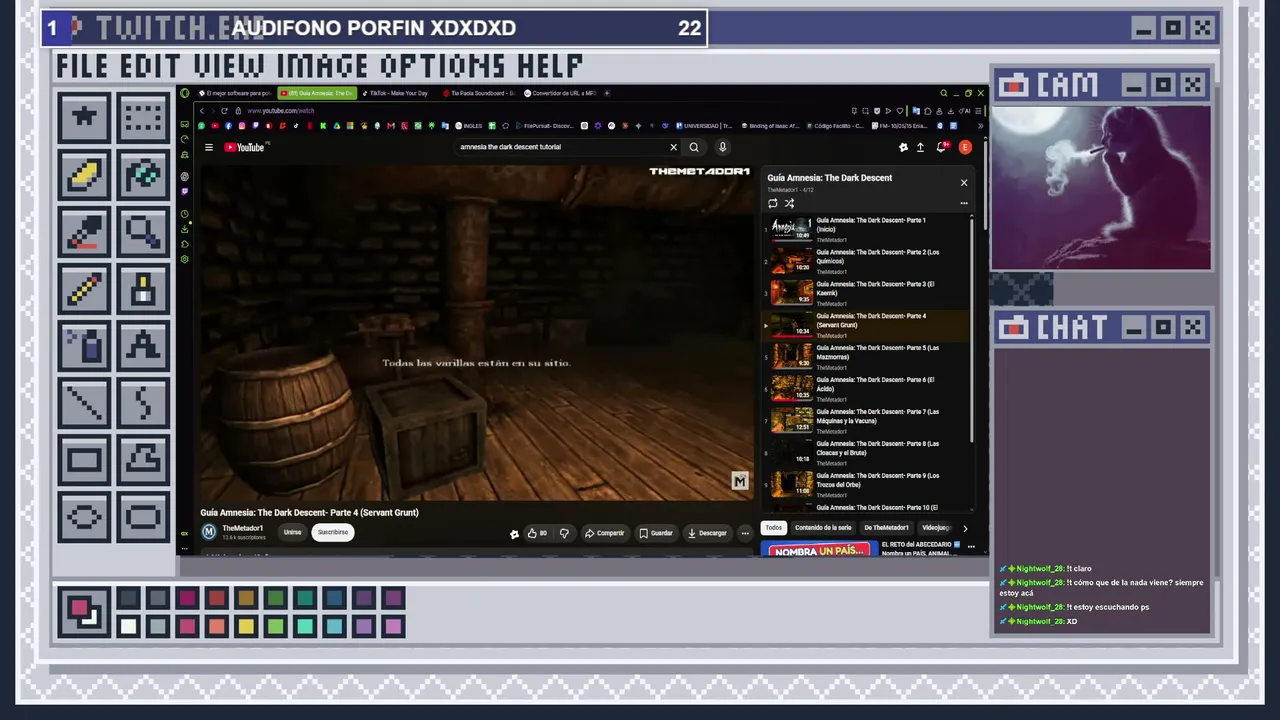Switch to the TikTok - Make Your Day tab
The width and height of the screenshot is (1280, 720).
click(x=397, y=93)
